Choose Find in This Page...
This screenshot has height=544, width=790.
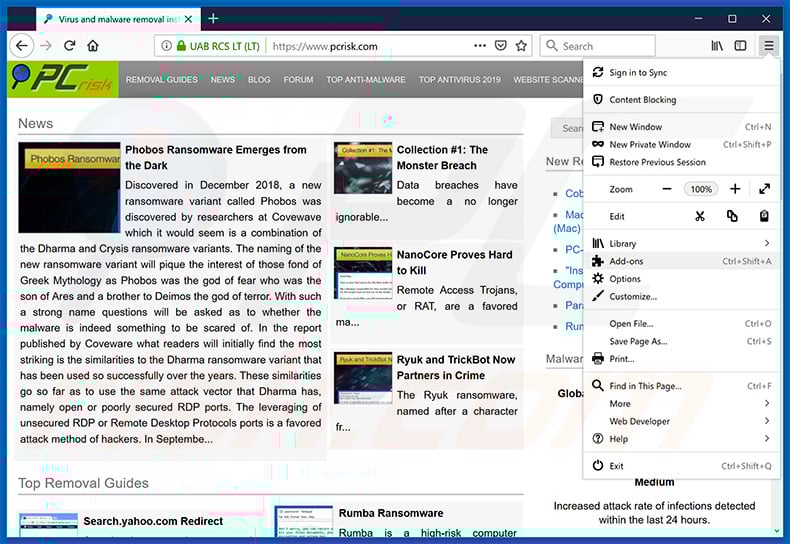click(682, 386)
